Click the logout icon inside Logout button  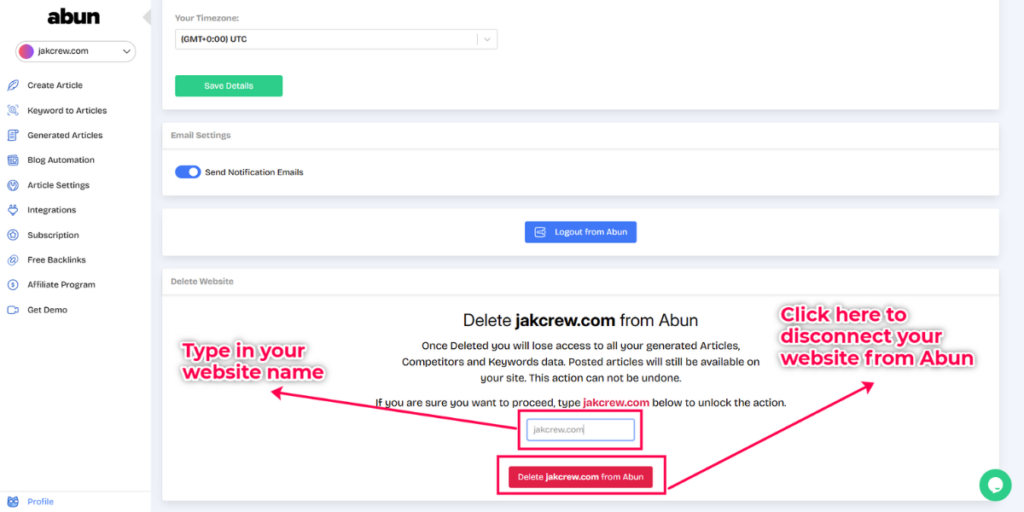click(x=540, y=232)
